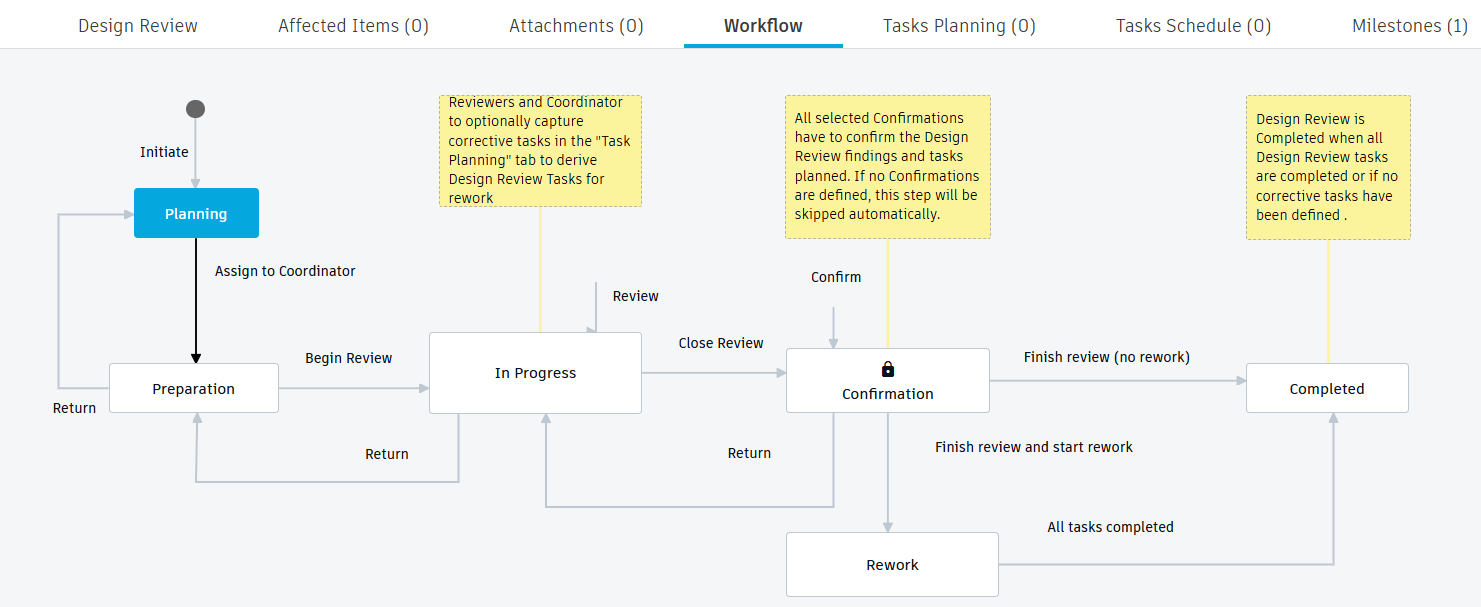1481x607 pixels.
Task: Click the lock icon on the Confirmation state
Action: tap(887, 367)
